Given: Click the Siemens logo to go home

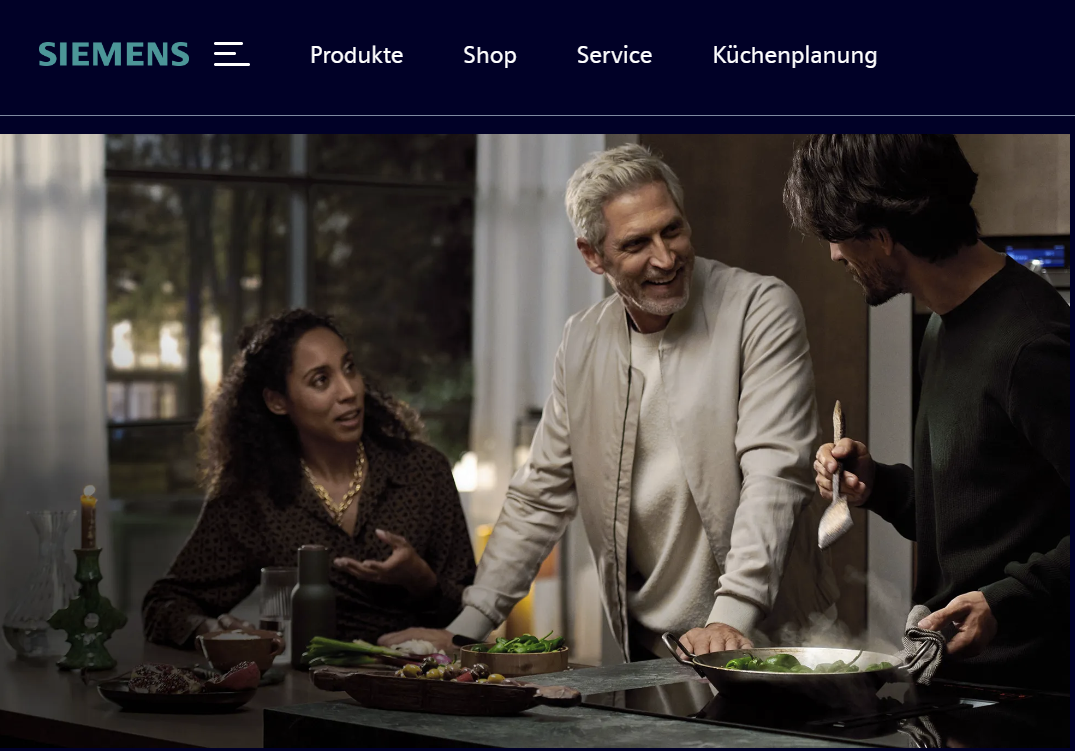Looking at the screenshot, I should (x=114, y=55).
